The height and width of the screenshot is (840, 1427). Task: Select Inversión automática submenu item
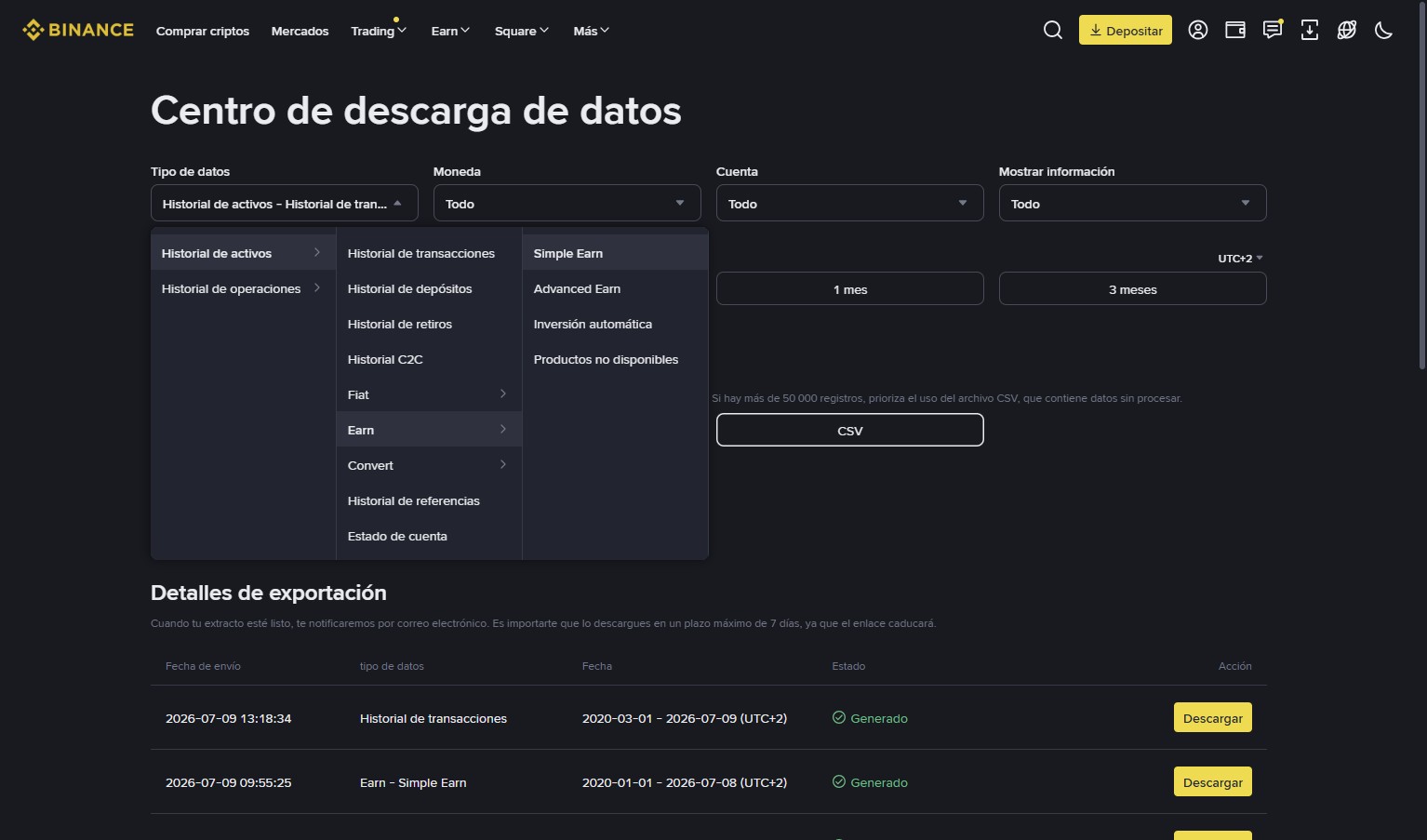[x=615, y=324]
